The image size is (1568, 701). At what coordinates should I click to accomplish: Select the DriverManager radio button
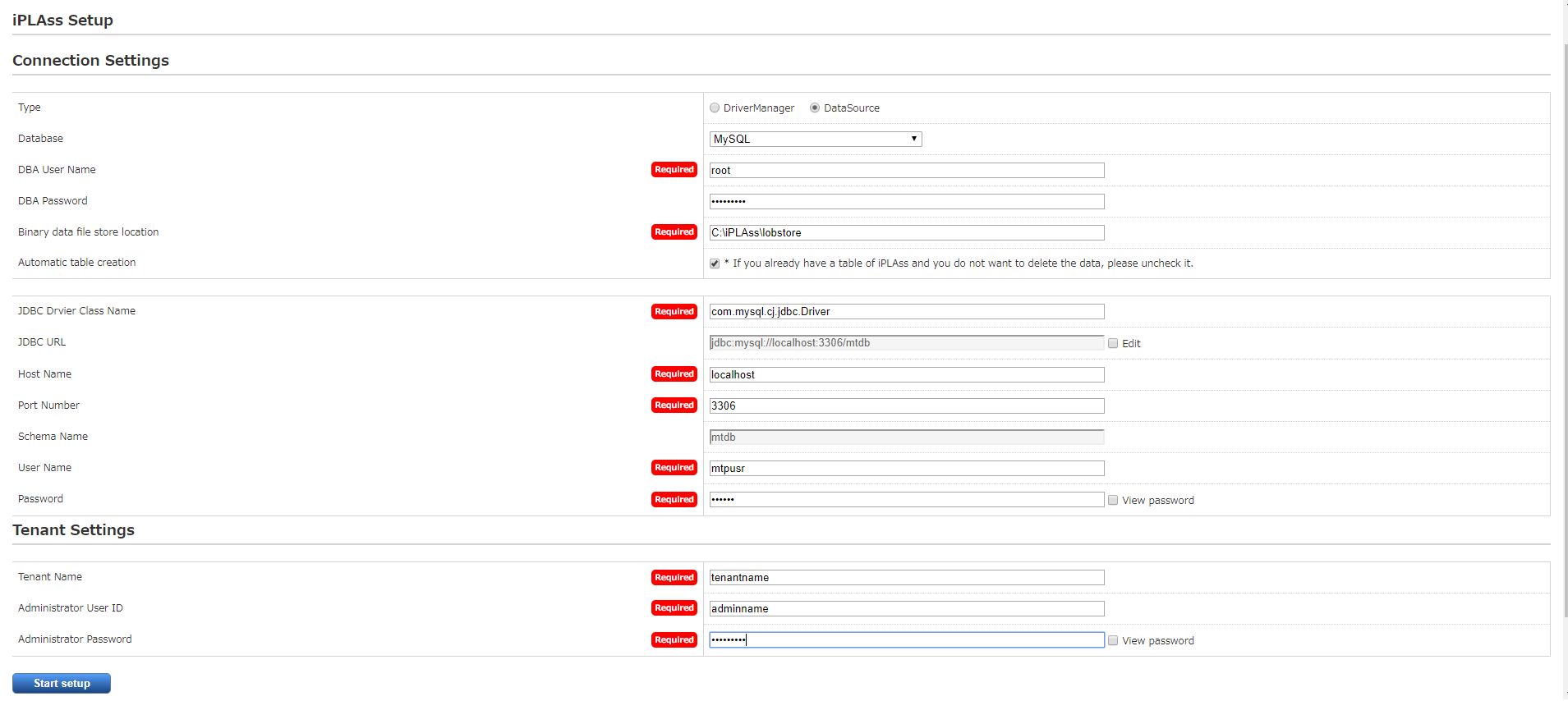715,108
